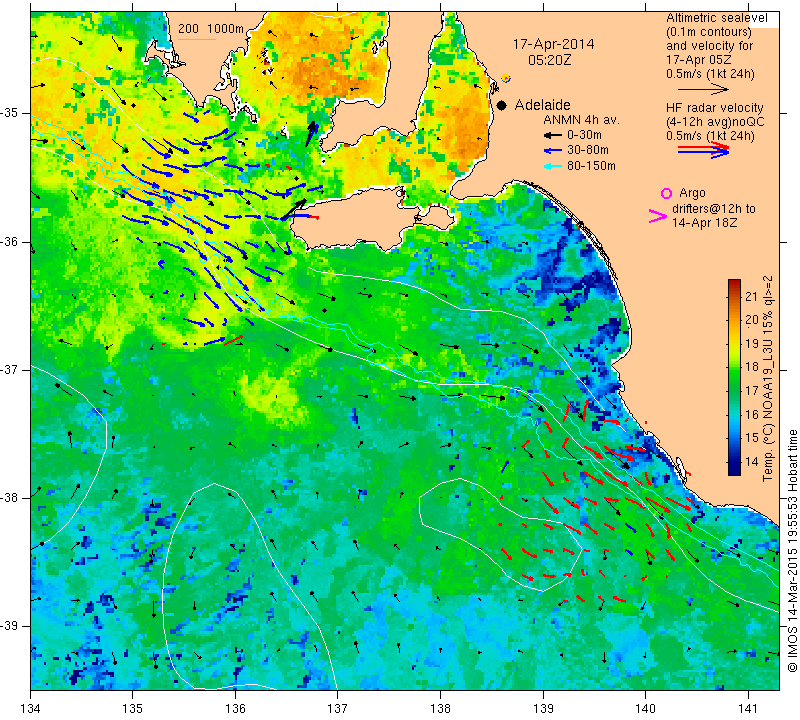Viewport: 800px width, 720px height.
Task: Click color bar tick value 14
Action: pyautogui.click(x=752, y=461)
